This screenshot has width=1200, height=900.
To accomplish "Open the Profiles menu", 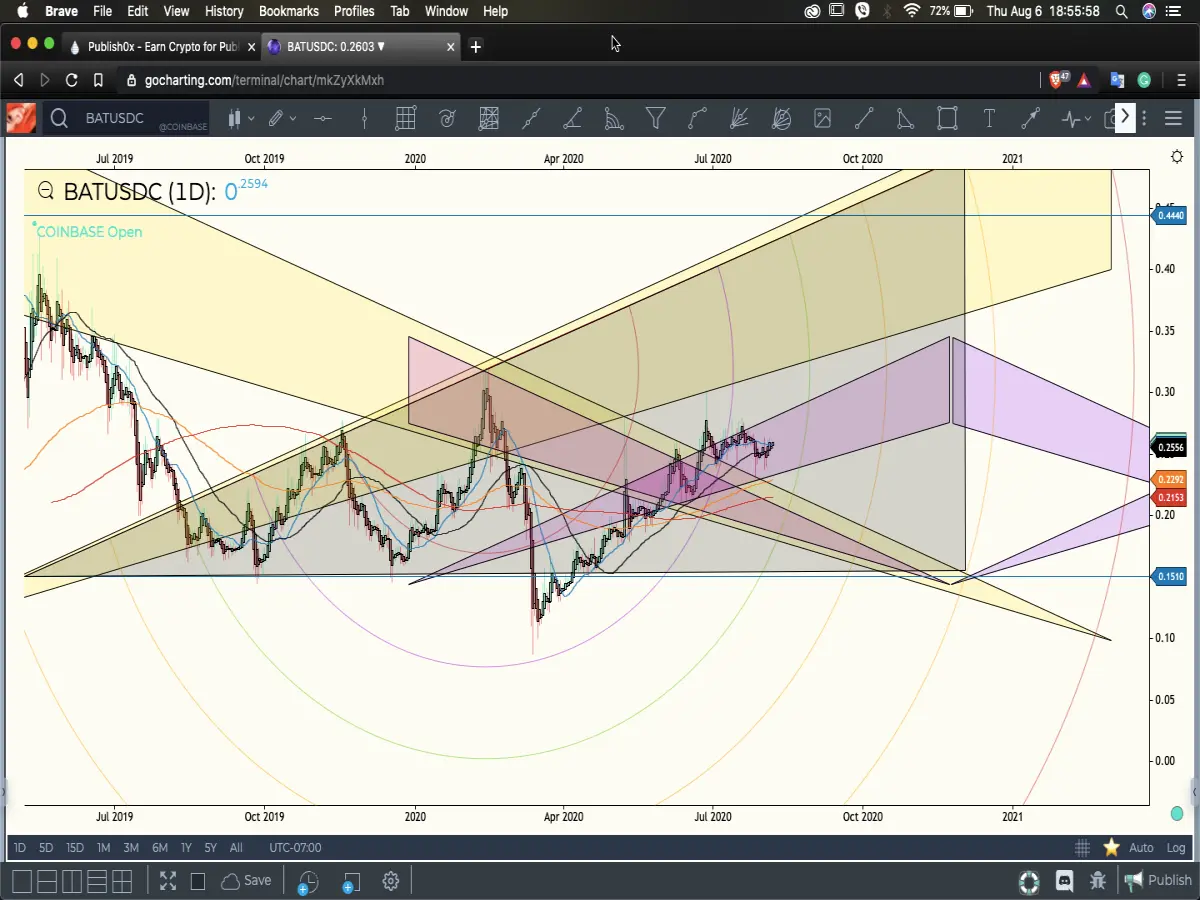I will click(354, 11).
